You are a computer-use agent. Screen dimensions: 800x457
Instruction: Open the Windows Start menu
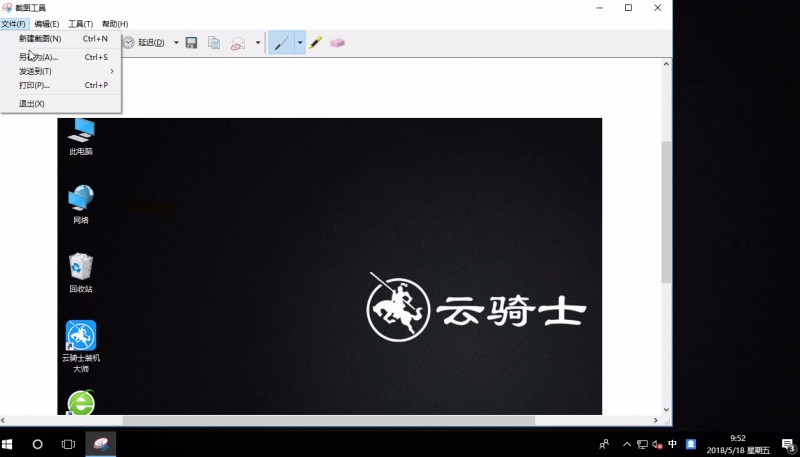(x=7, y=444)
